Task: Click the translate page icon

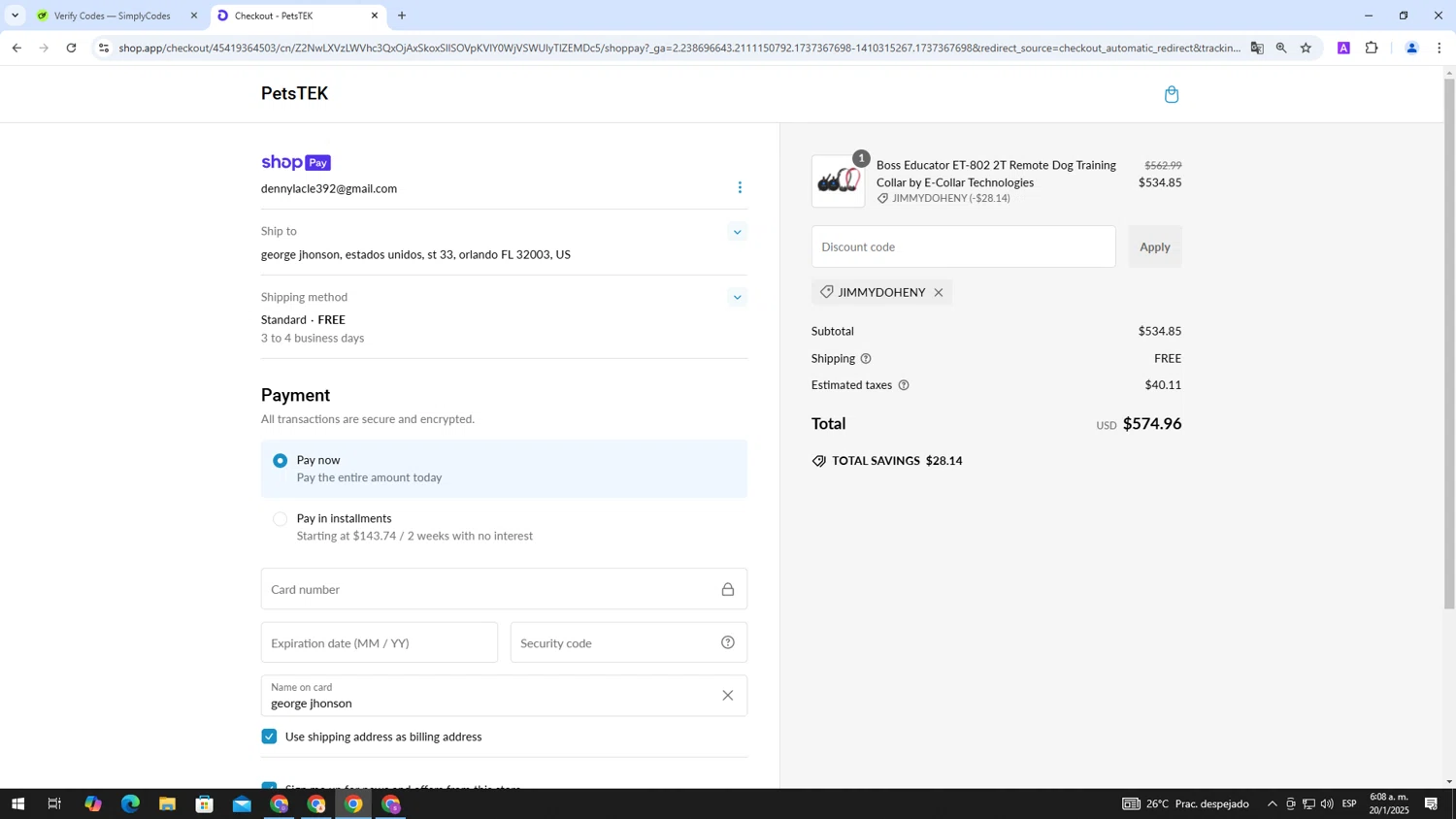Action: point(1257,48)
